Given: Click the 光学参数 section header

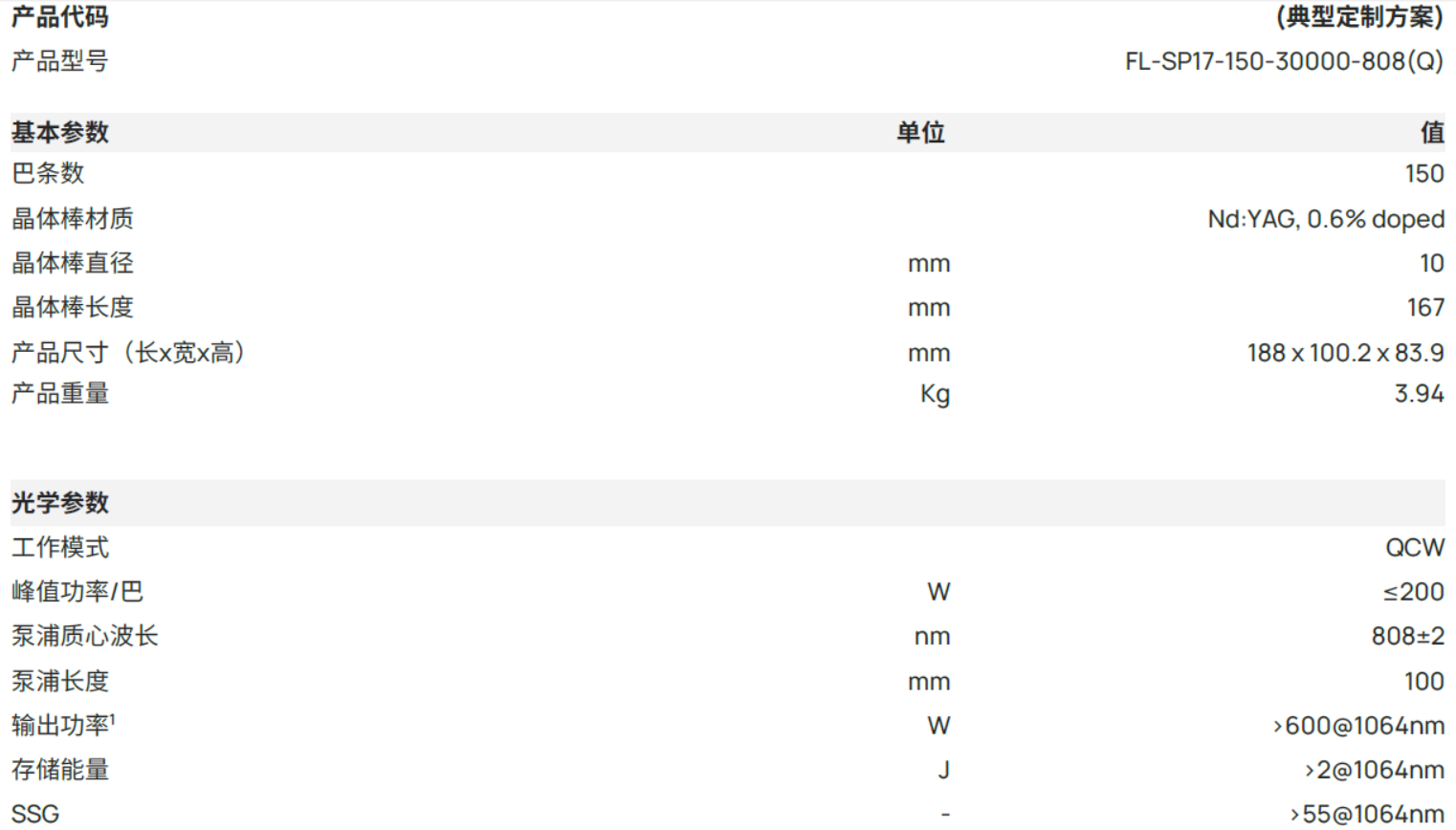Looking at the screenshot, I should [x=60, y=503].
